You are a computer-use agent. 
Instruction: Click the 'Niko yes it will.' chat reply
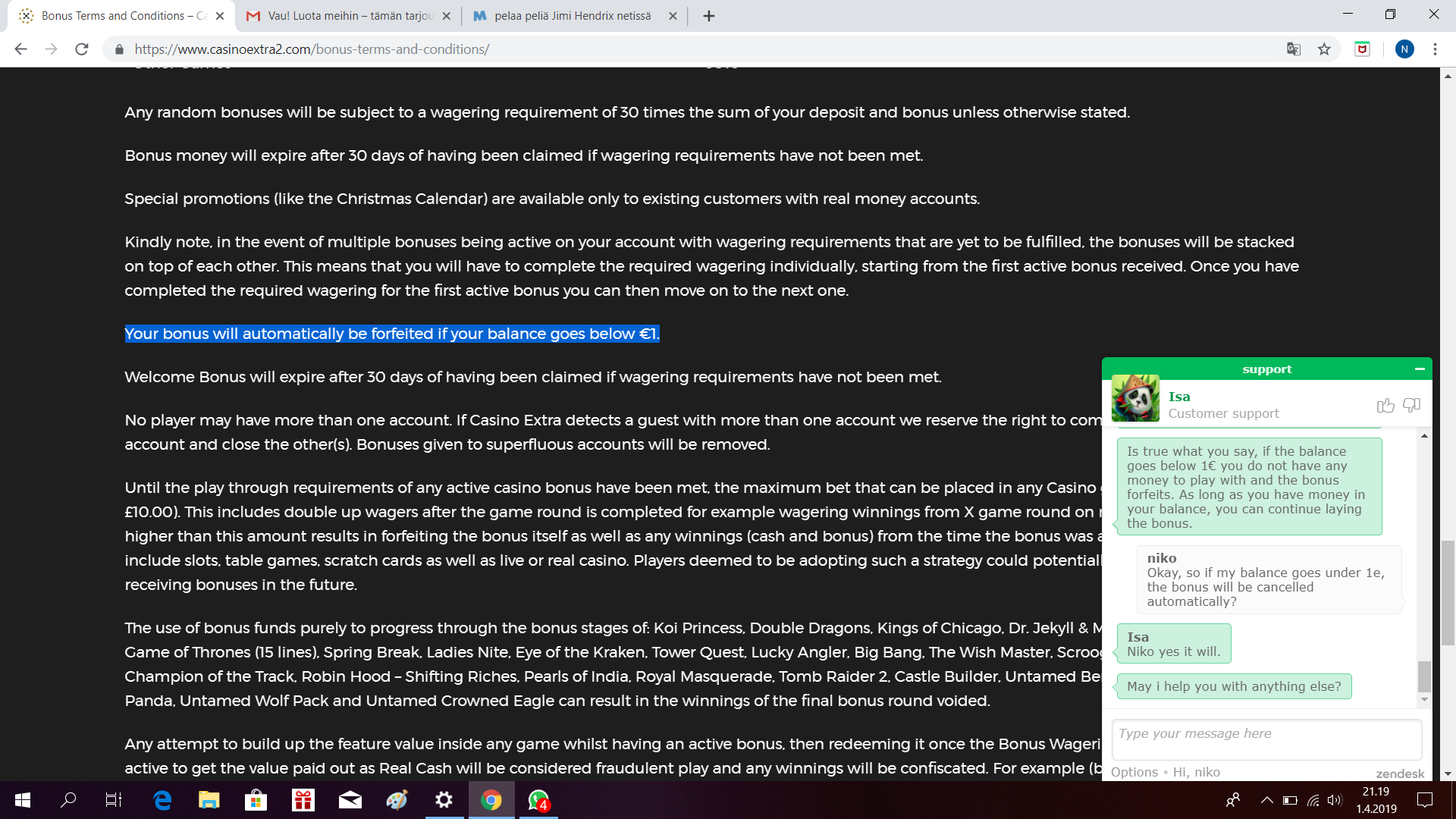point(1174,644)
